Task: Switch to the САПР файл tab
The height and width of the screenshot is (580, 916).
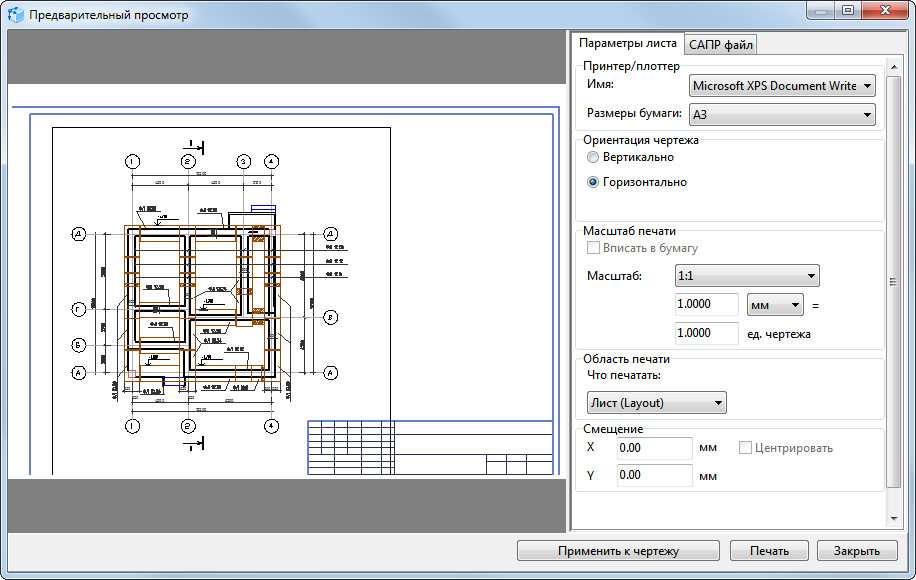Action: (x=720, y=44)
